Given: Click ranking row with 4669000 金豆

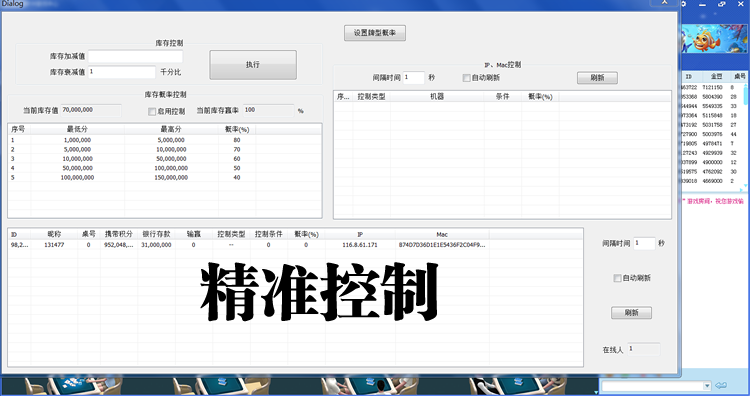Looking at the screenshot, I should 712,181.
